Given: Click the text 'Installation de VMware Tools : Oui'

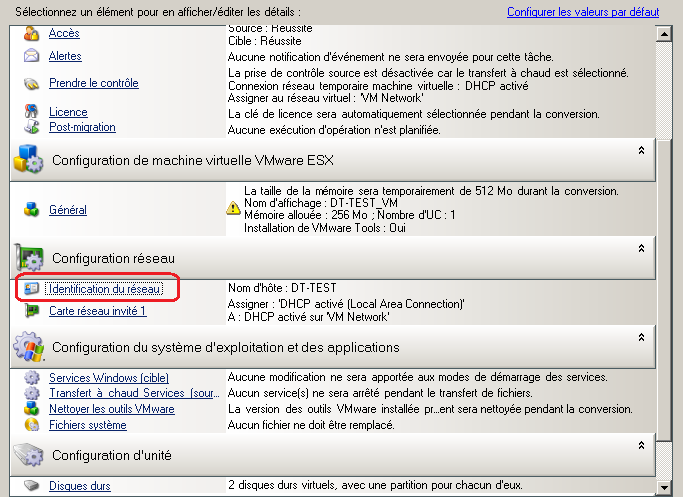Looking at the screenshot, I should (x=325, y=228).
